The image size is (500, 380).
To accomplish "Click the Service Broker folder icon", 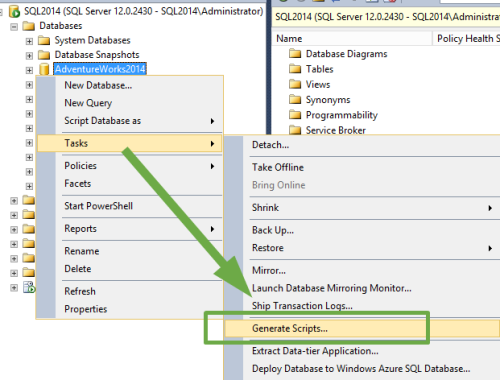I will 295,130.
